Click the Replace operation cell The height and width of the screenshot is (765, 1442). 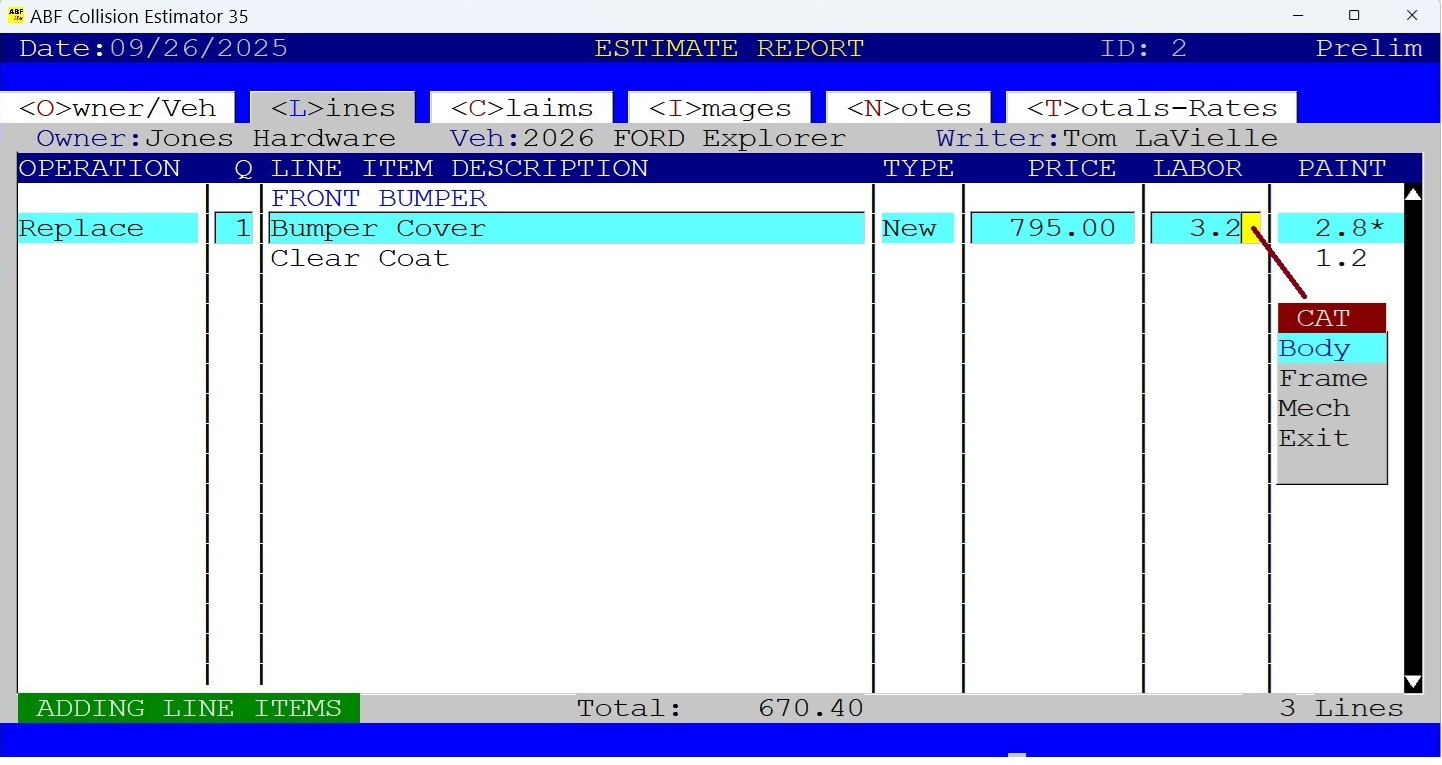tap(107, 228)
